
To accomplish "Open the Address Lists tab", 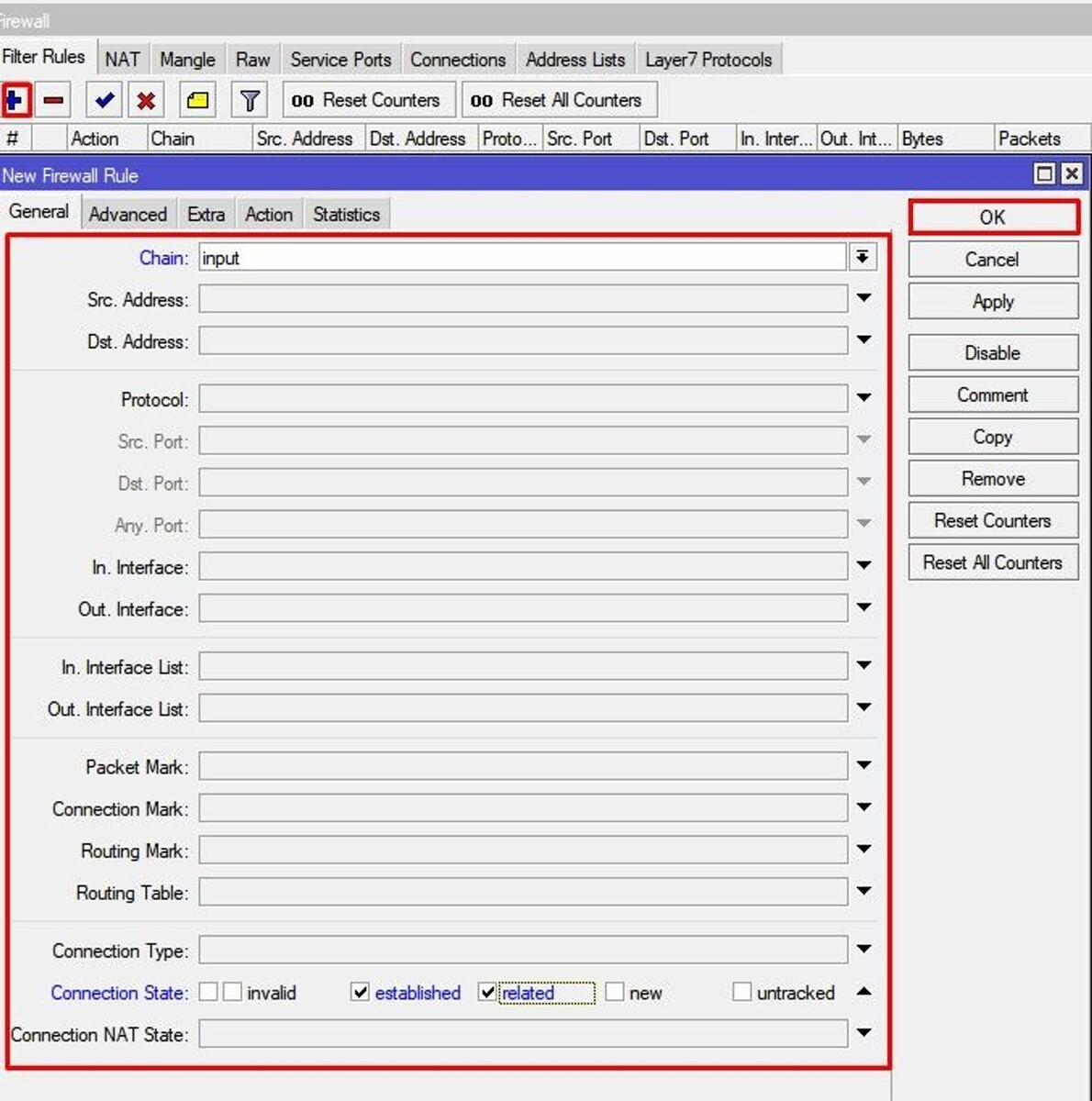I will [x=575, y=60].
